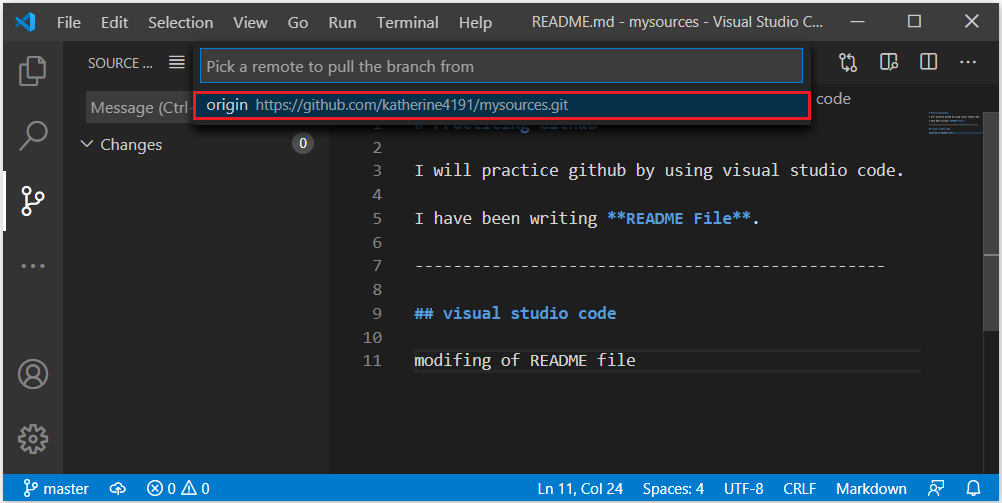Change encoding via UTF-8
Viewport: 1002px width, 503px height.
(743, 489)
